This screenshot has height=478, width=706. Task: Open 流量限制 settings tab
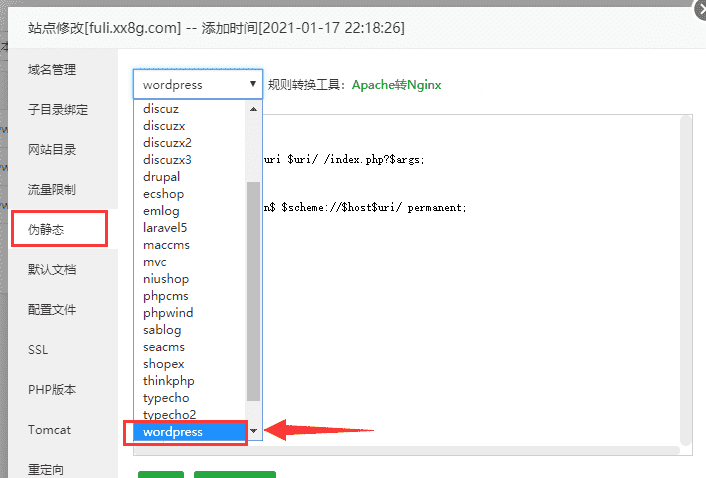pyautogui.click(x=52, y=190)
